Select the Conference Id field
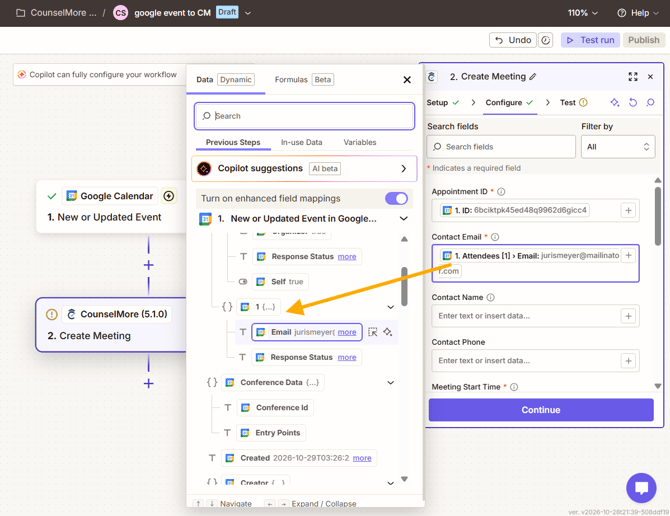Image resolution: width=670 pixels, height=516 pixels. [275, 408]
